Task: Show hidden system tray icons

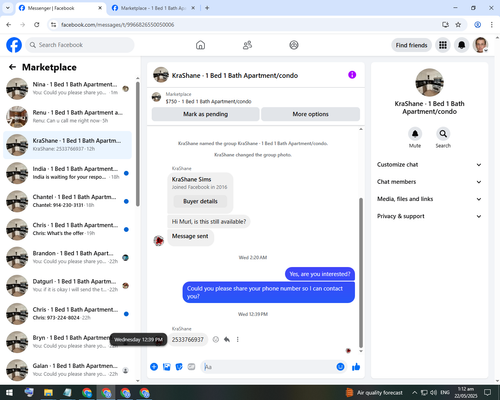Action: pos(414,392)
